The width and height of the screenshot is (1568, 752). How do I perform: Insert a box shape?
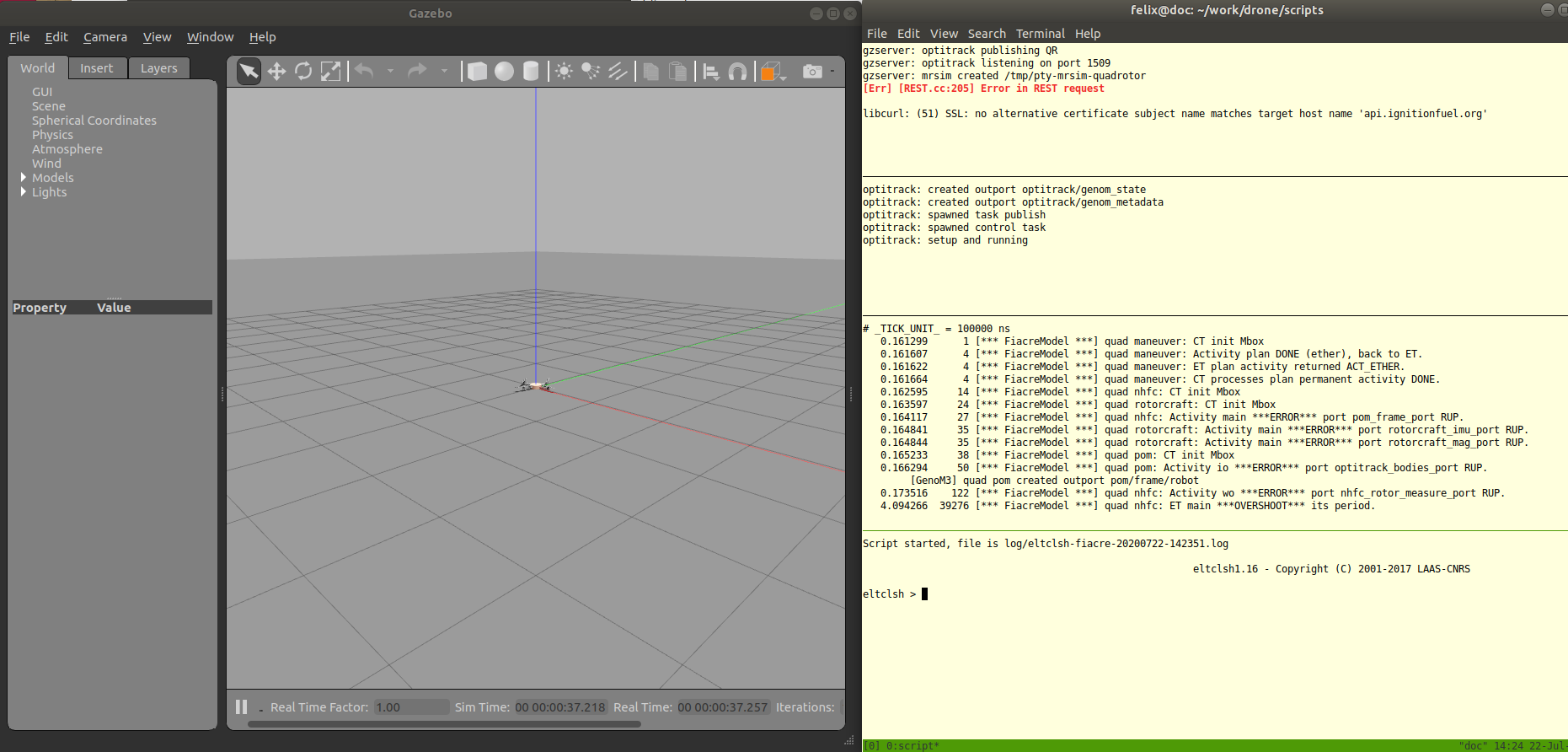pos(477,72)
